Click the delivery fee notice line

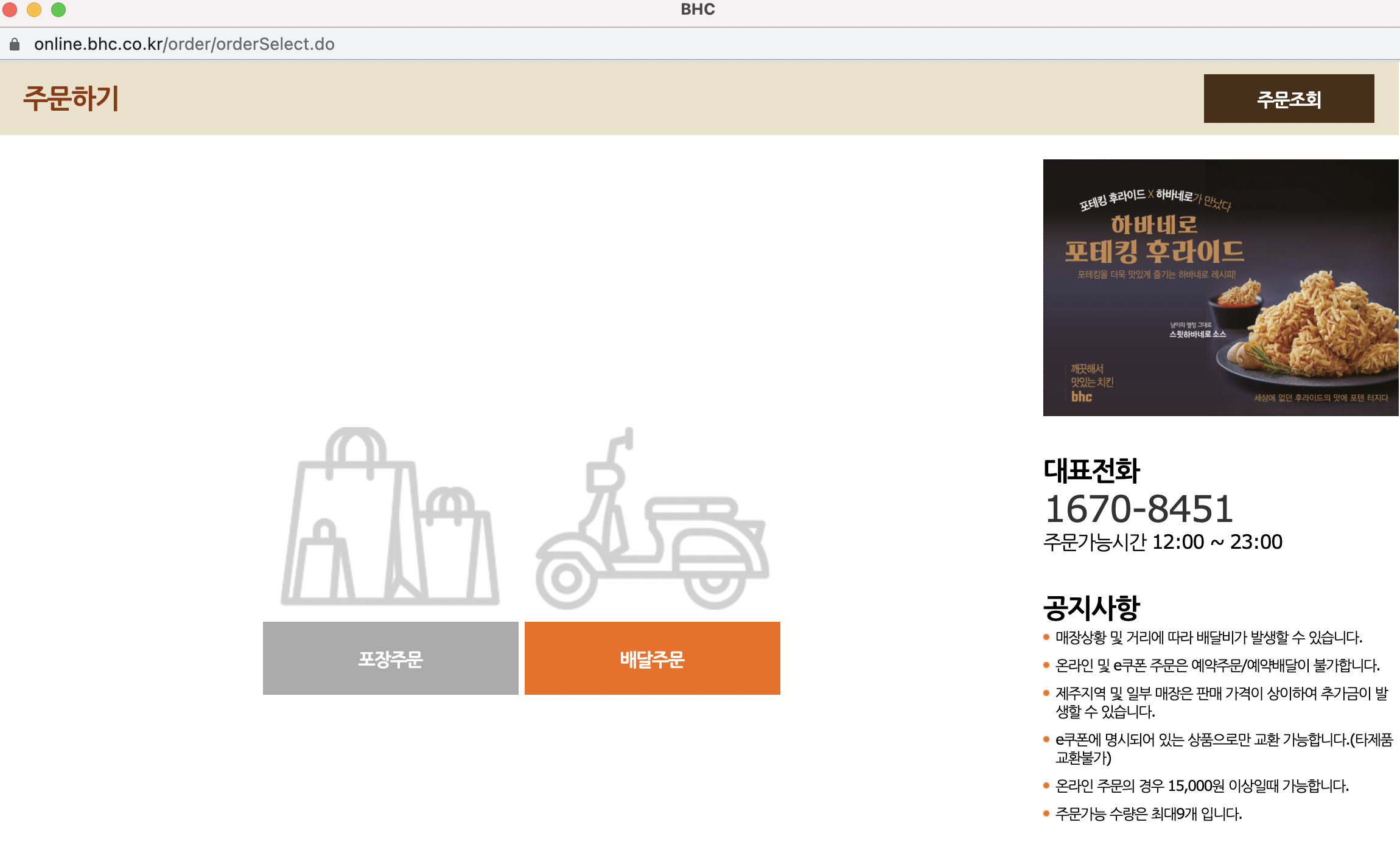[x=1208, y=638]
